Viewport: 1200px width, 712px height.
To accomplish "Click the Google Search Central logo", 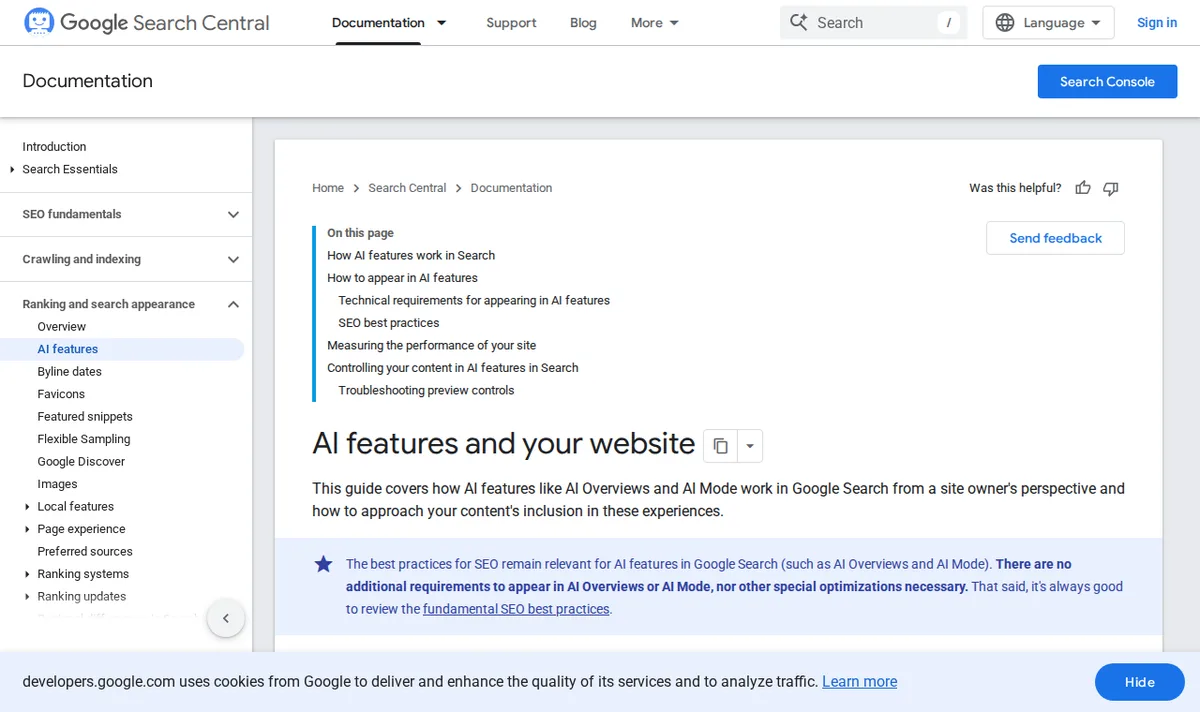I will pos(147,22).
